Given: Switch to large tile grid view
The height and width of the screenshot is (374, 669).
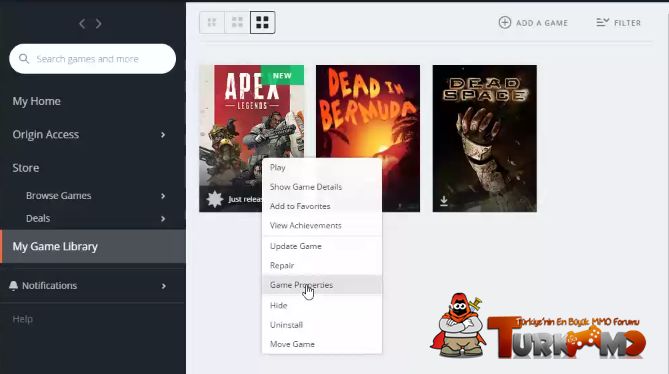Looking at the screenshot, I should pyautogui.click(x=262, y=22).
